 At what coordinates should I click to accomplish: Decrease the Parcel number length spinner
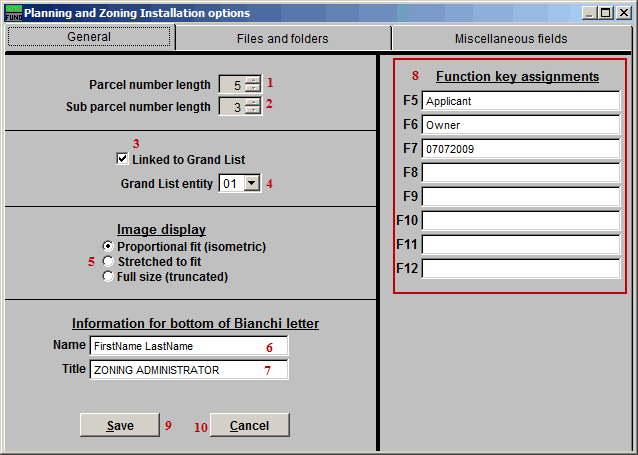(253, 90)
